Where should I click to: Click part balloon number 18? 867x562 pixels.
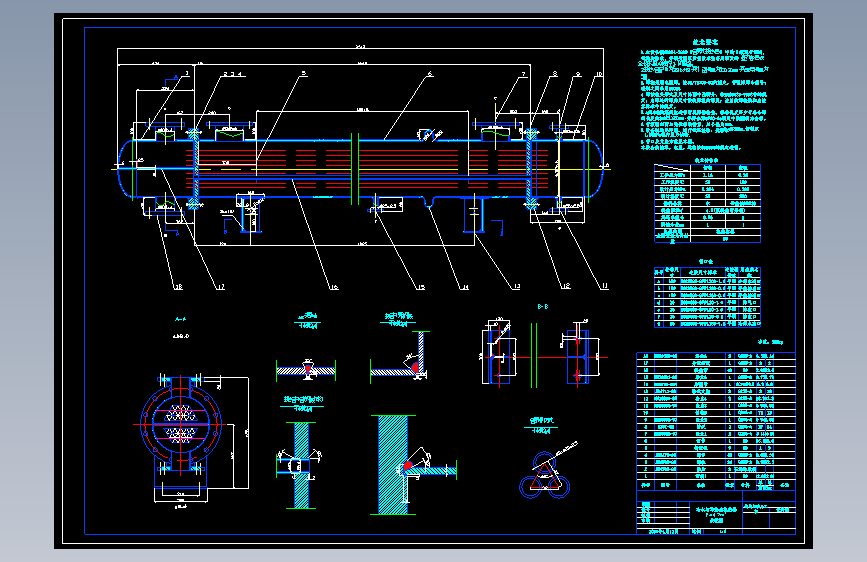178,287
